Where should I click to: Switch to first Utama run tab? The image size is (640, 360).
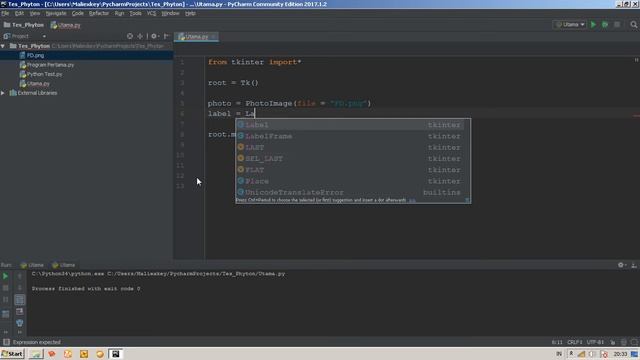click(32, 265)
